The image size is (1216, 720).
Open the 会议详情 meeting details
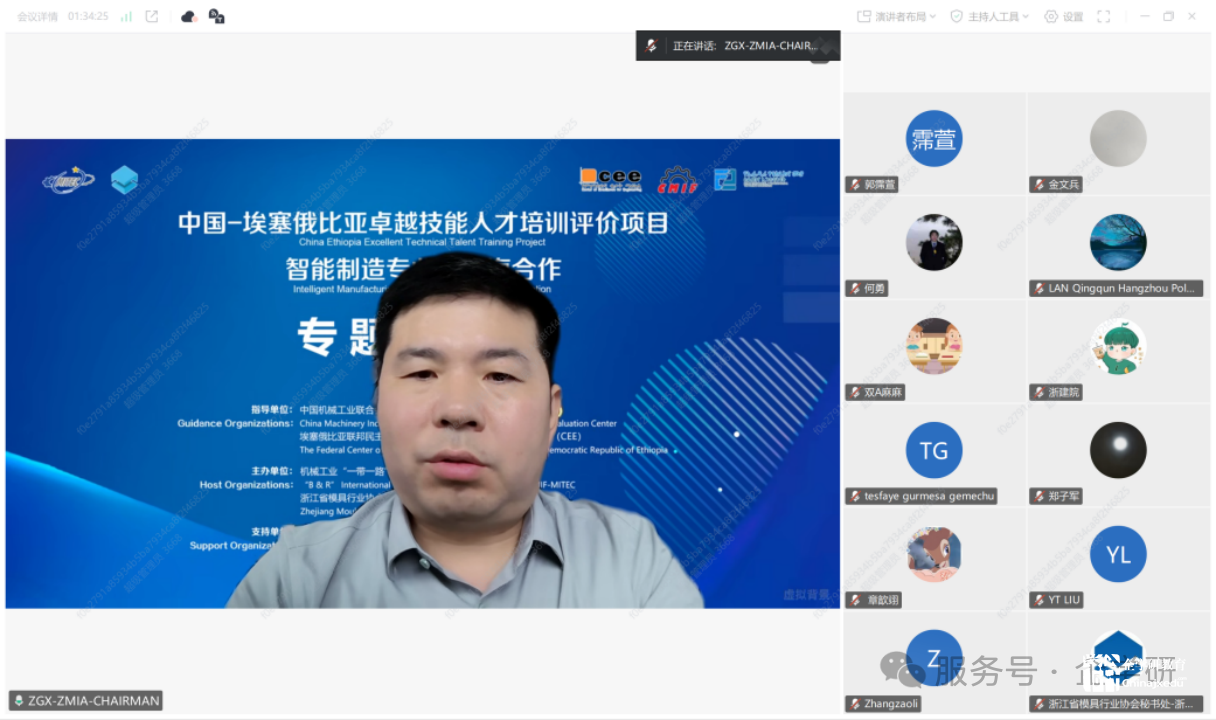click(x=37, y=16)
